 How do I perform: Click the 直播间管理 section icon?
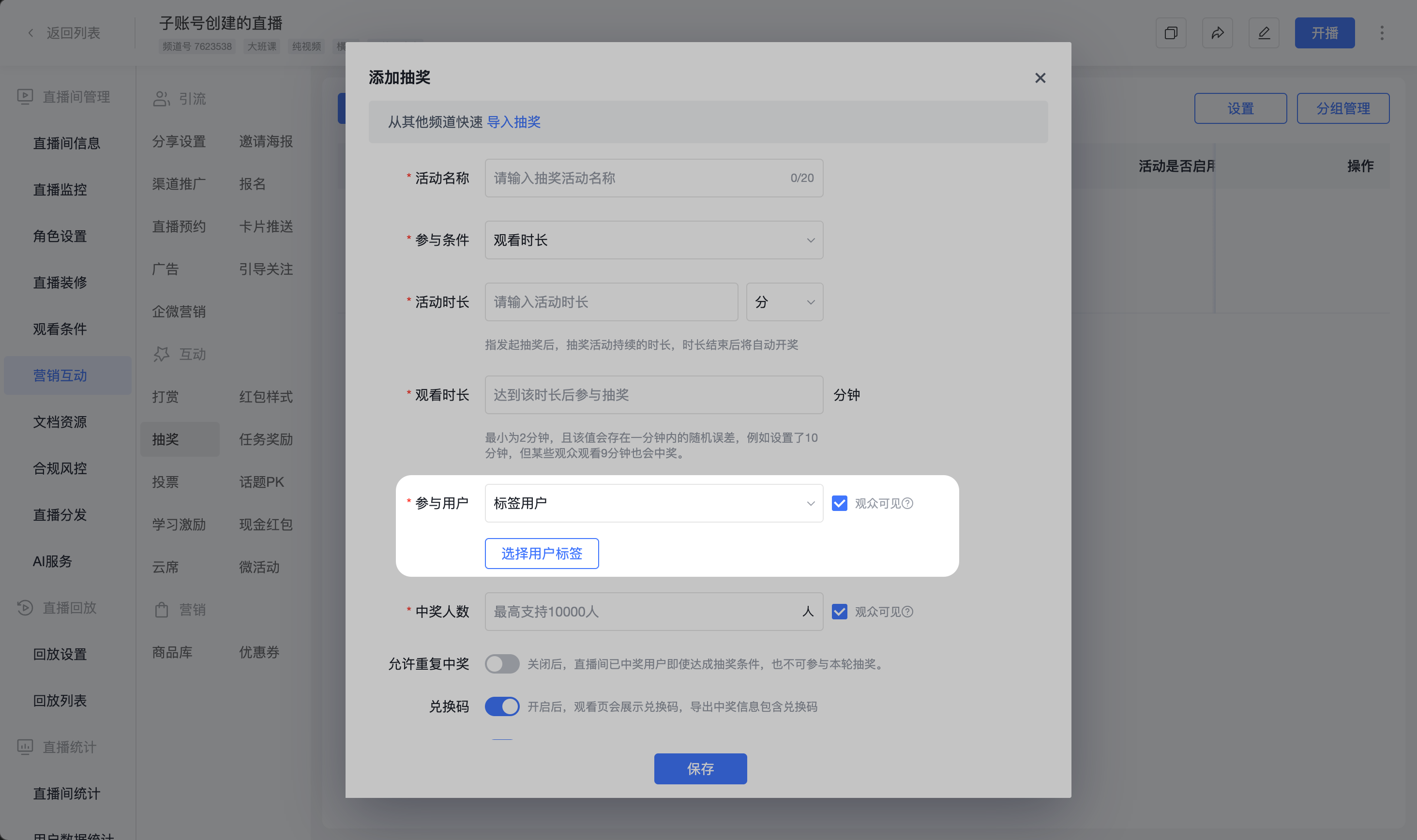pos(25,97)
